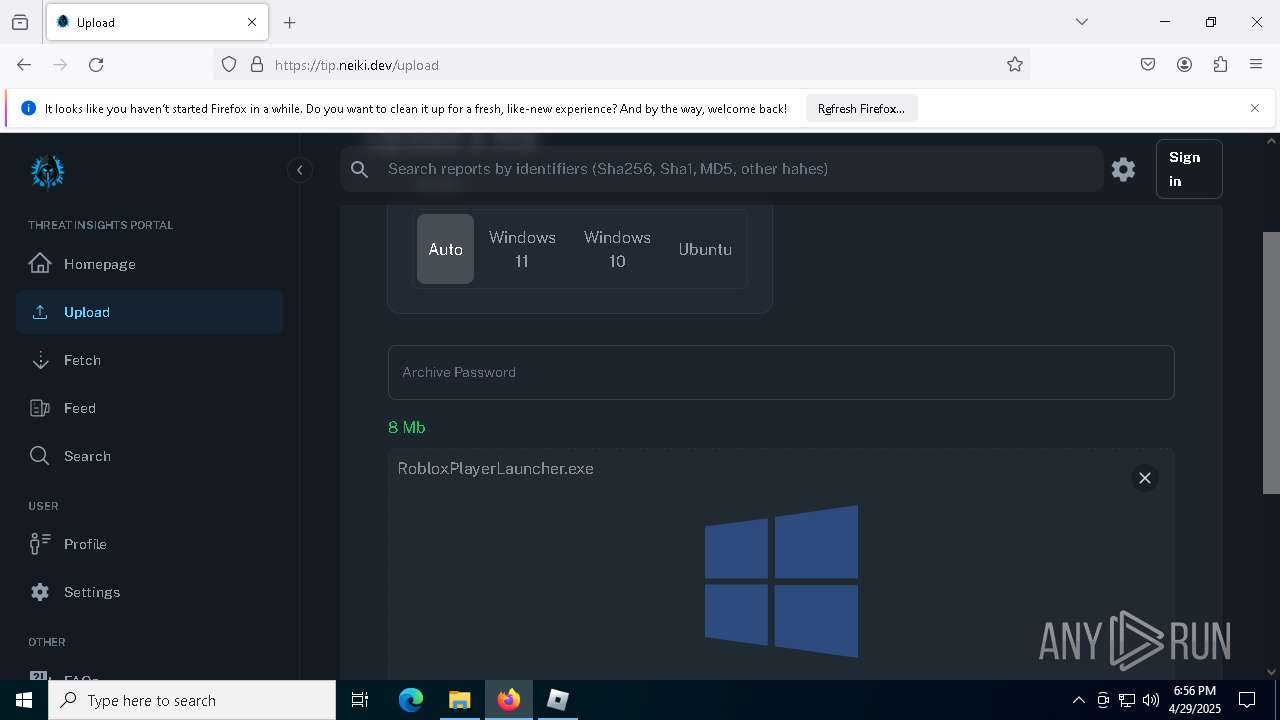Open the Firefox View icon in tab bar
Viewport: 1280px width, 720px height.
[x=20, y=22]
